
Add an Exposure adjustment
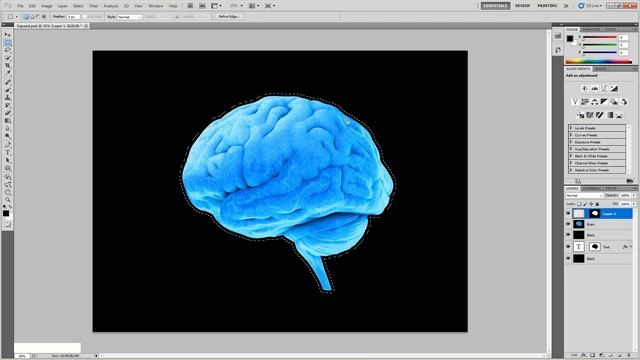(x=614, y=88)
